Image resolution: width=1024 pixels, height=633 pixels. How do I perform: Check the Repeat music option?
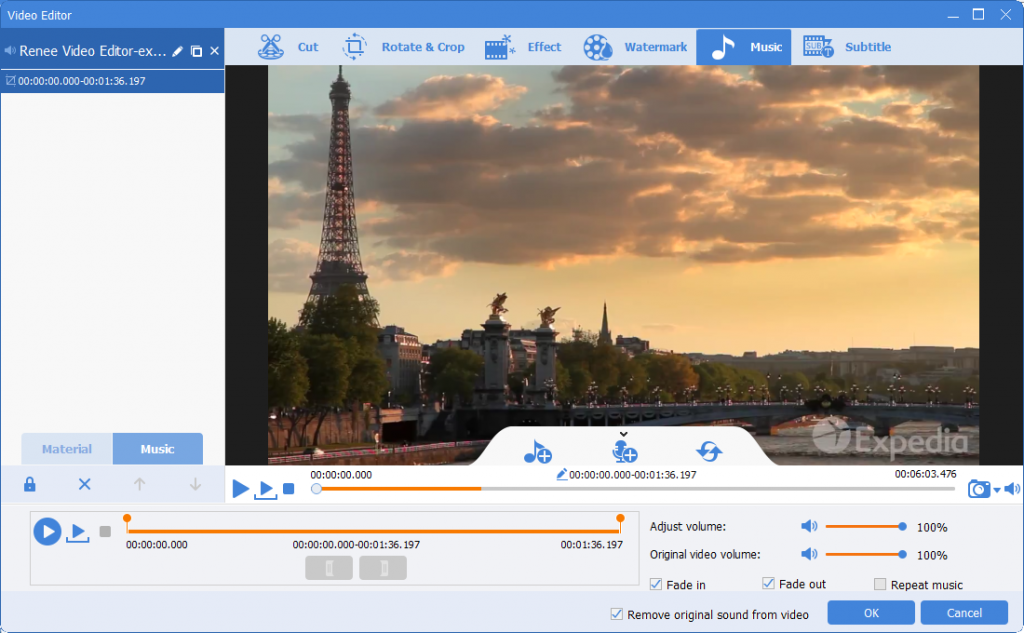click(880, 585)
